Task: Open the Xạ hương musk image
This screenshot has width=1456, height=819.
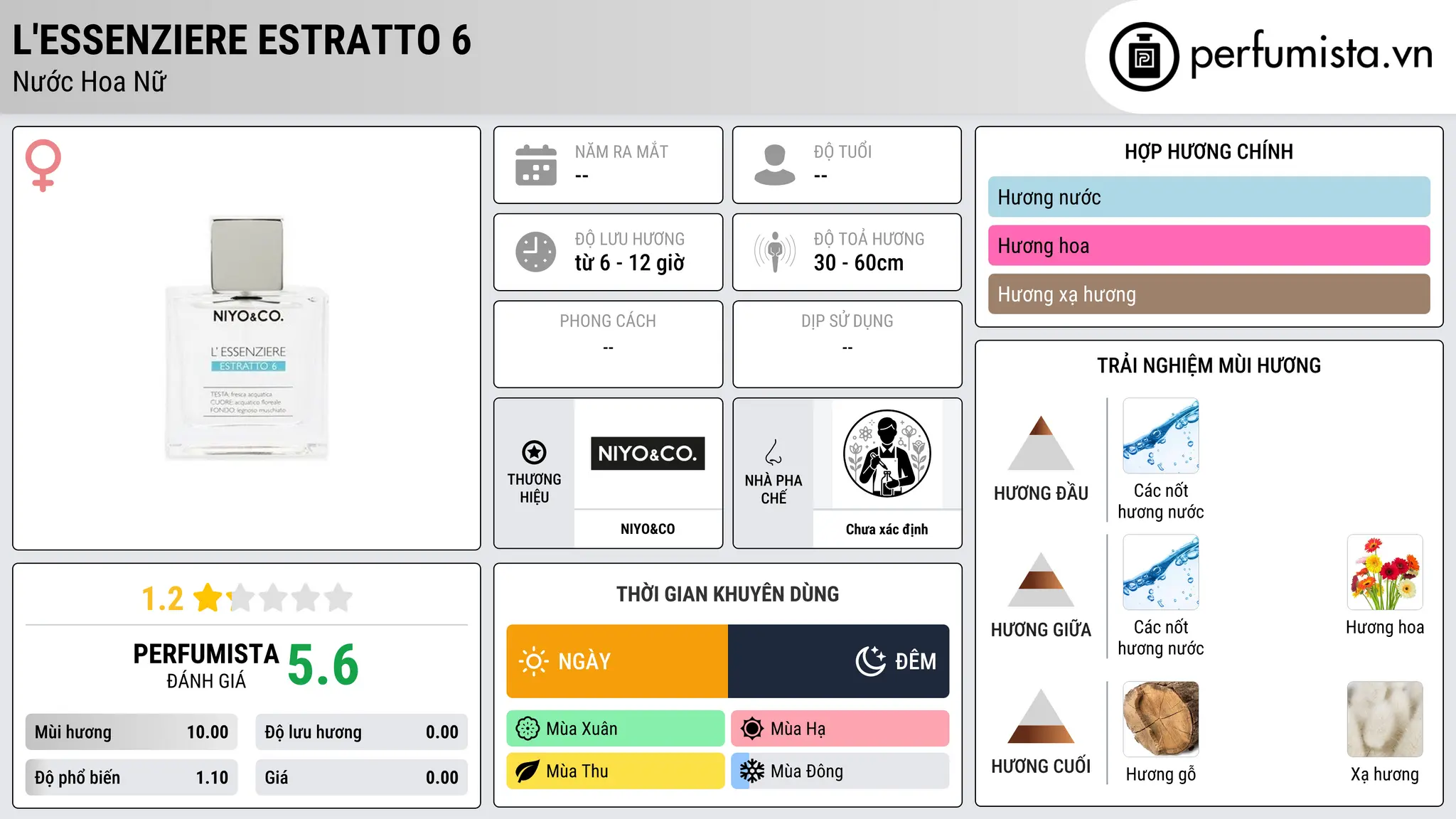Action: (1385, 719)
